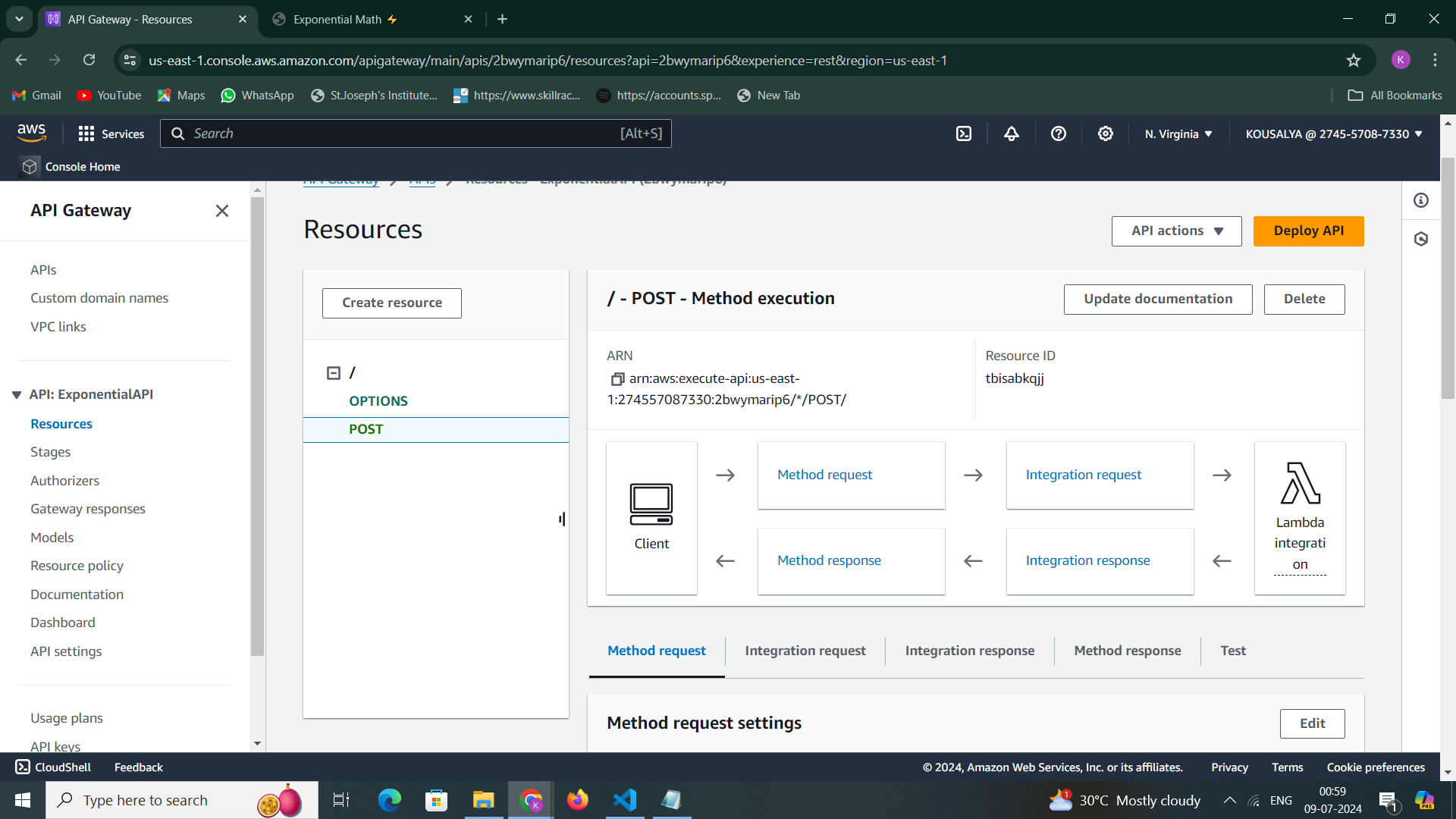Image resolution: width=1456 pixels, height=819 pixels.
Task: Switch to the Integration request tab
Action: [805, 651]
